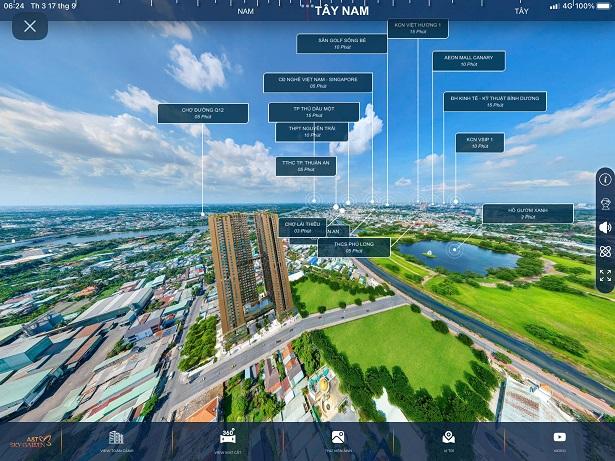
Task: Open the image gallery icon
Action: tap(338, 440)
